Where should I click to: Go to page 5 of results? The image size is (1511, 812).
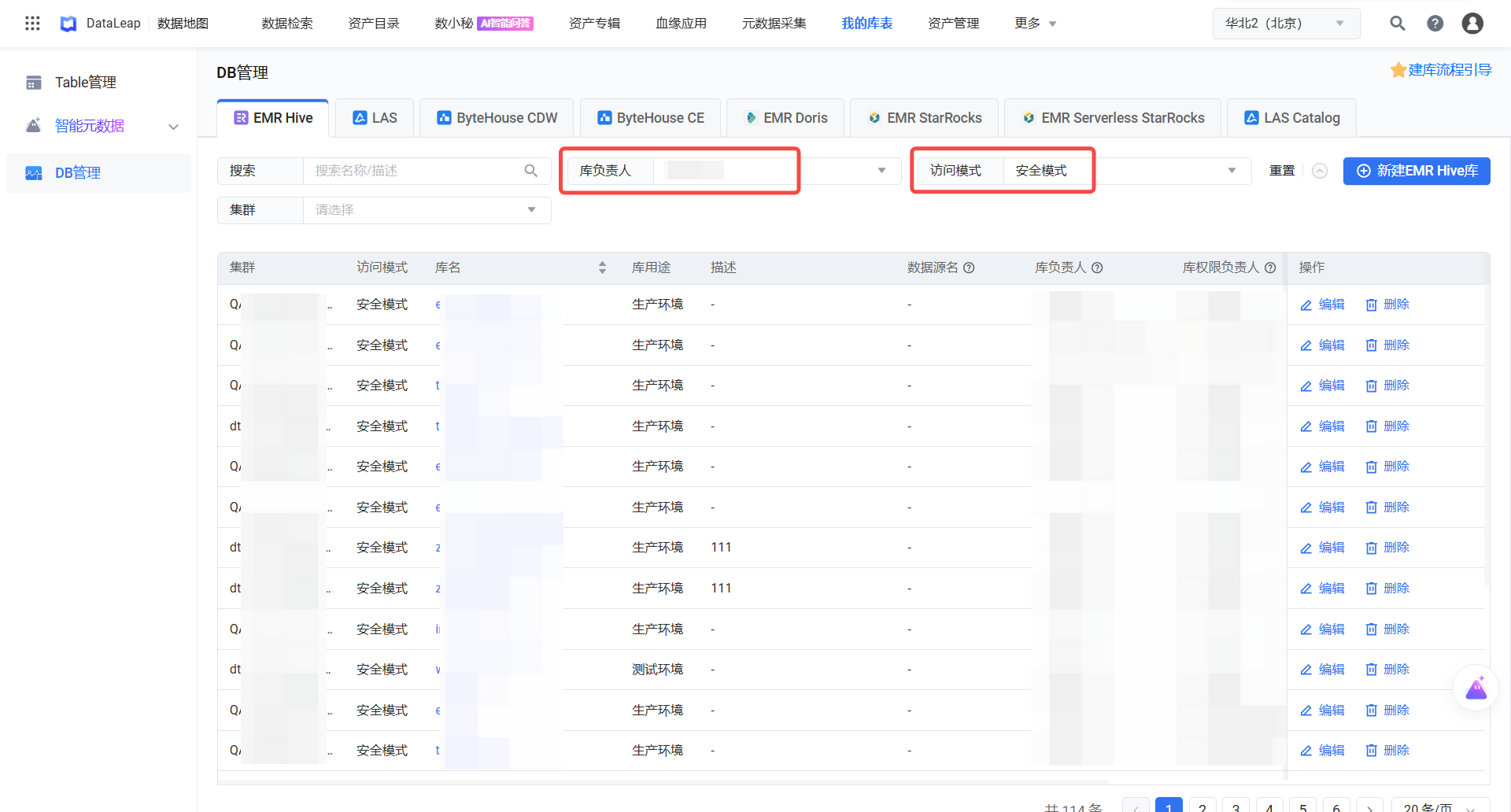point(1302,806)
